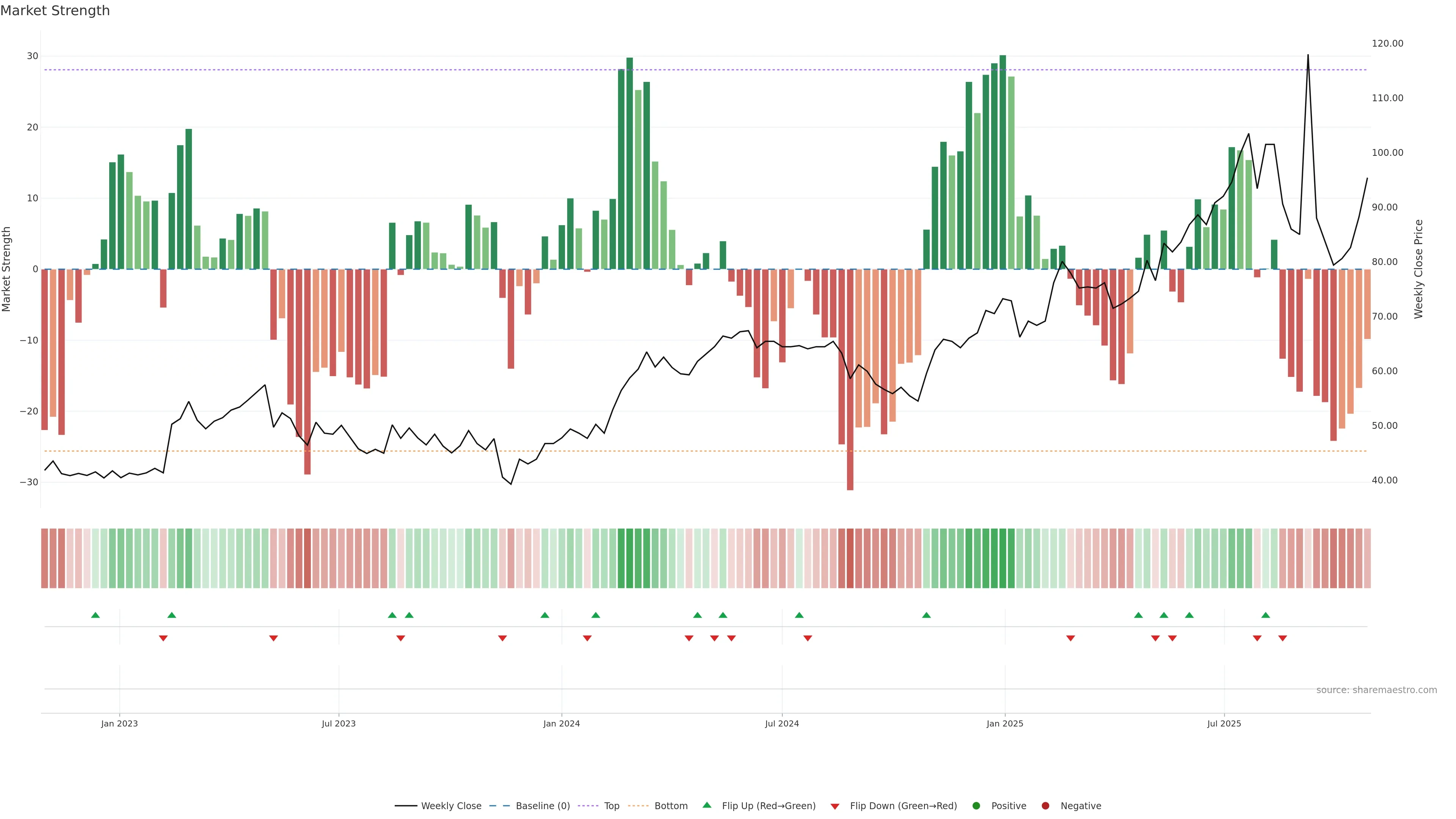This screenshot has width=1456, height=819.
Task: Click the 'Weekly Close' legend text
Action: coord(451,805)
